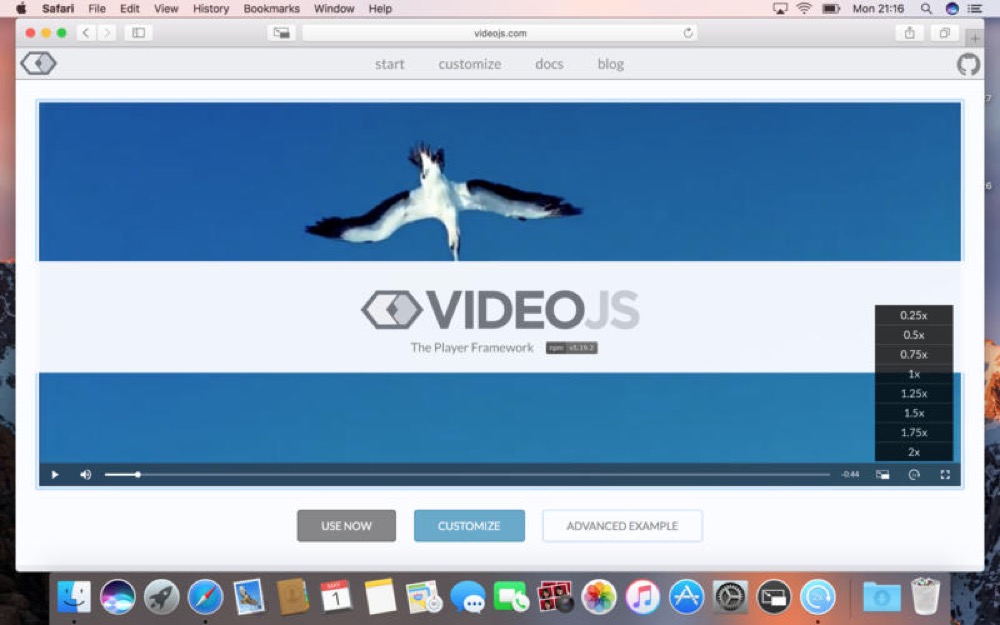Open the GitHub icon link
Image resolution: width=1000 pixels, height=625 pixels.
point(968,64)
